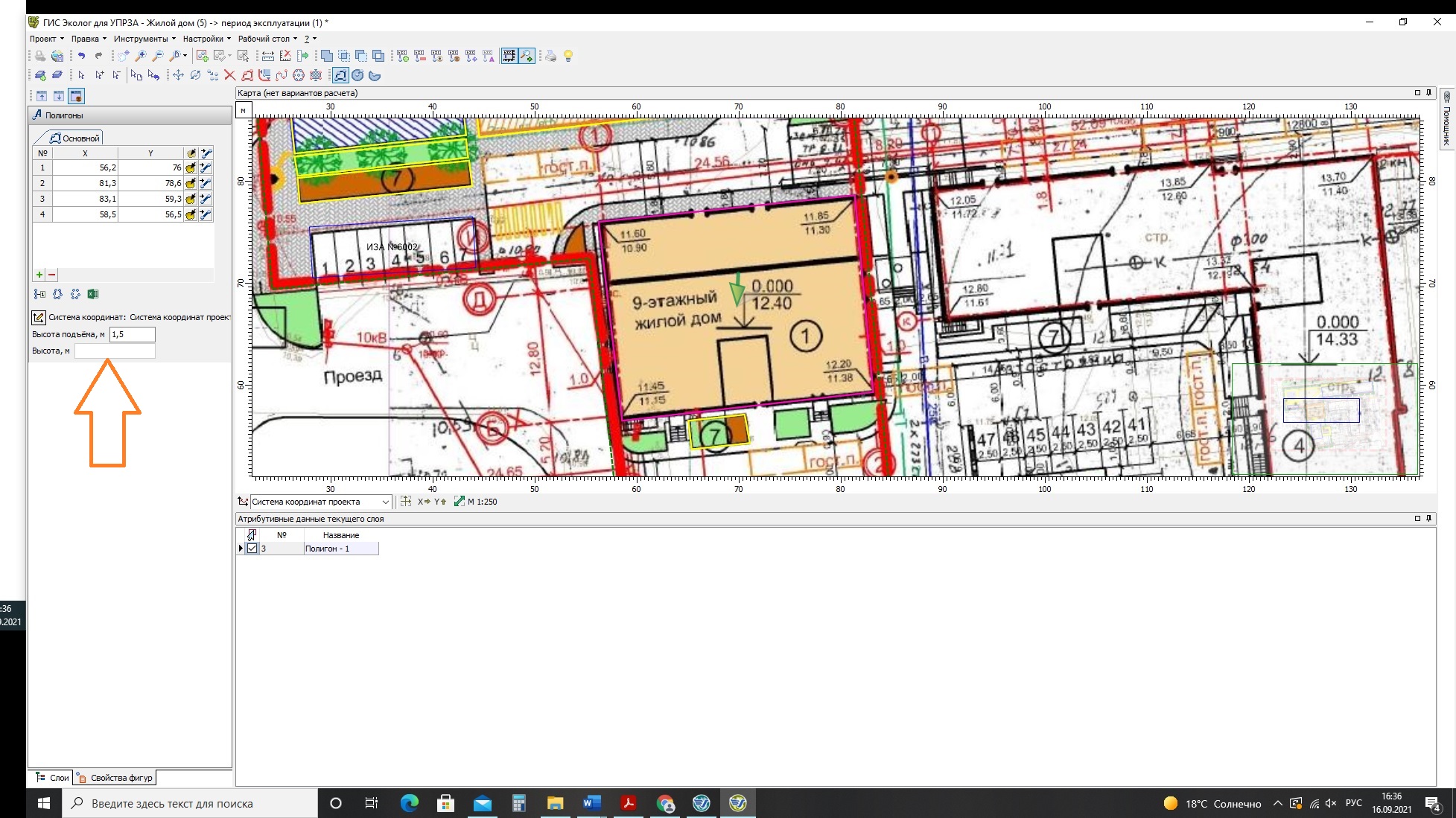This screenshot has width=1456, height=818.
Task: Click the lightbulb hint icon
Action: click(568, 56)
